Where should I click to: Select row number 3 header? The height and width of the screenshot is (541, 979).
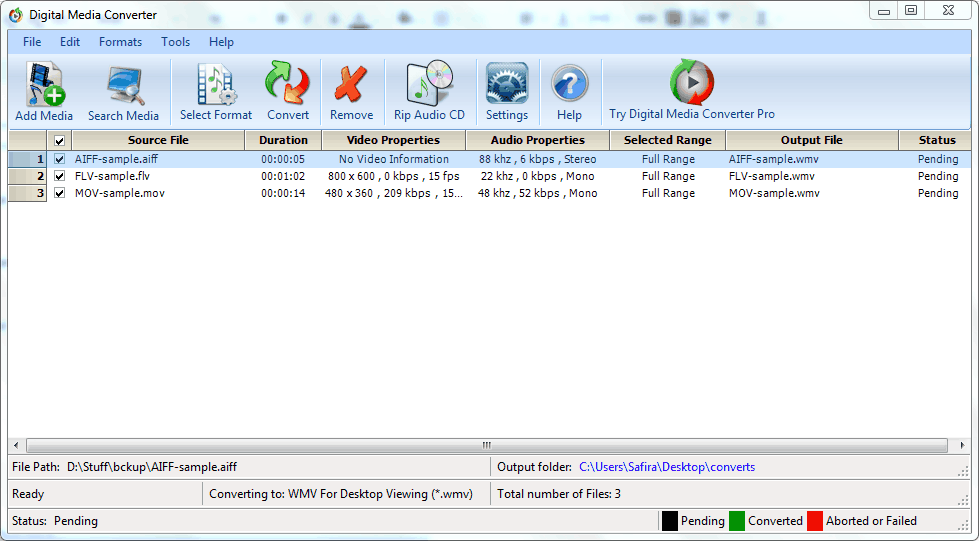pyautogui.click(x=27, y=193)
